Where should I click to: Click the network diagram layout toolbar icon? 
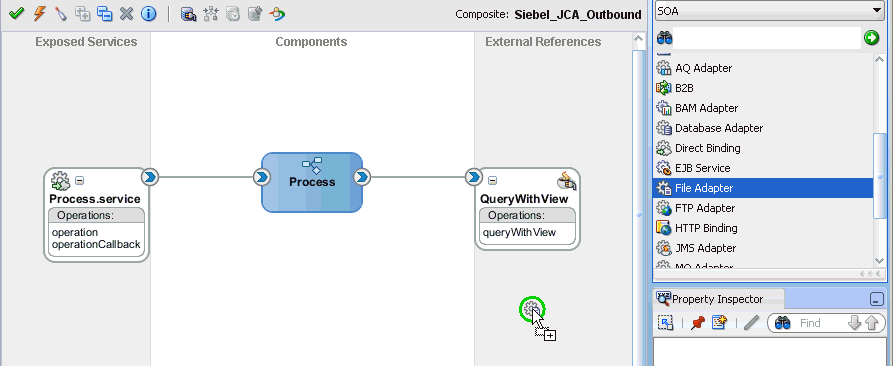pos(211,14)
